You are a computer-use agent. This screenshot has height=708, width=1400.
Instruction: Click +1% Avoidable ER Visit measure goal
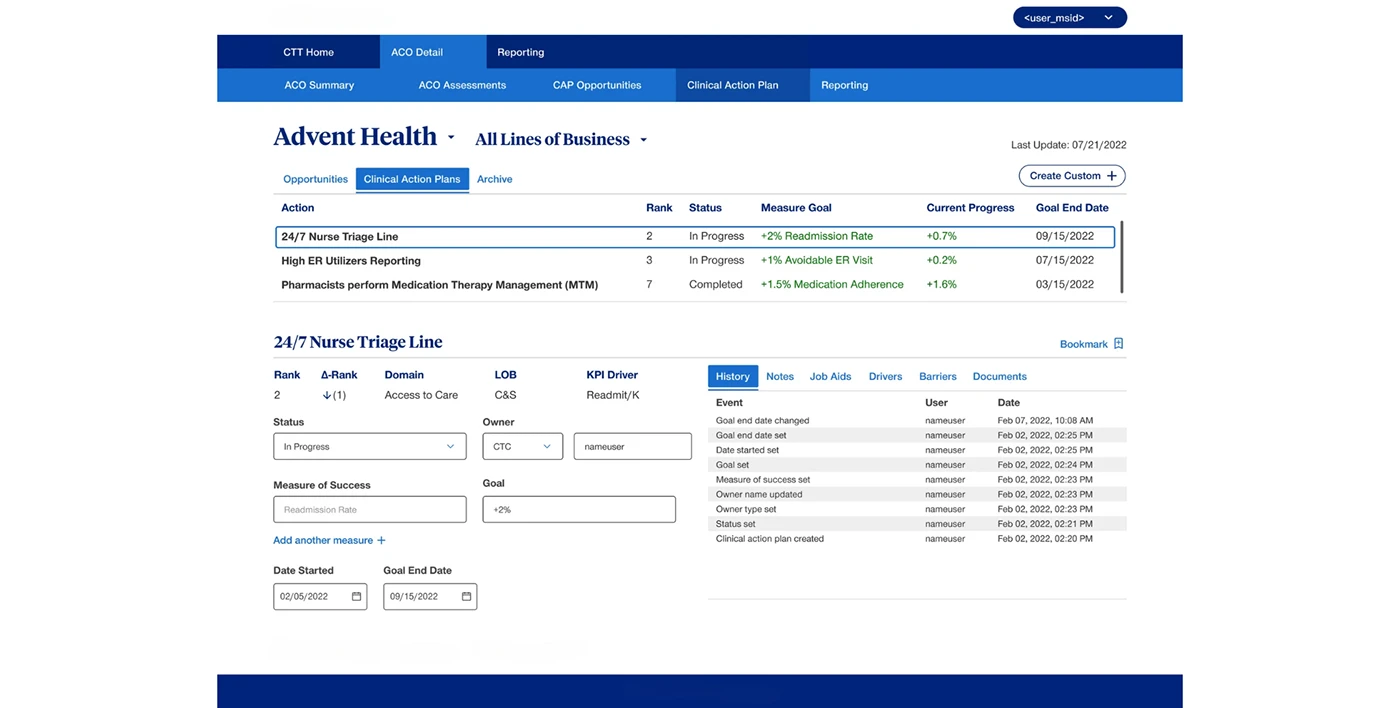817,260
